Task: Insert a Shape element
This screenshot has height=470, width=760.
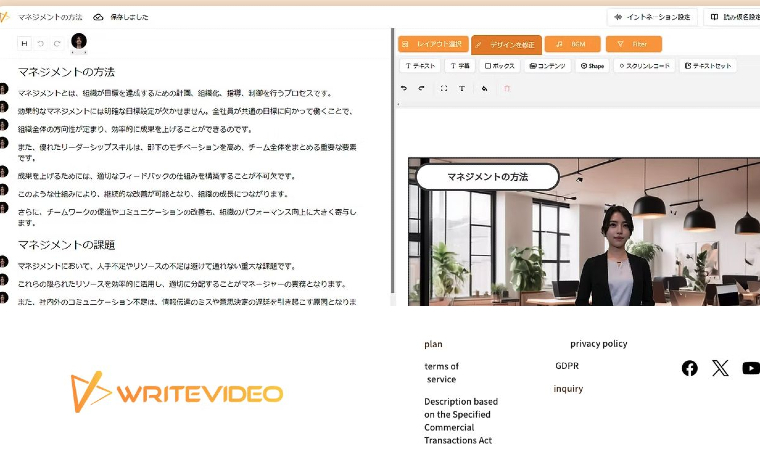Action: click(591, 66)
